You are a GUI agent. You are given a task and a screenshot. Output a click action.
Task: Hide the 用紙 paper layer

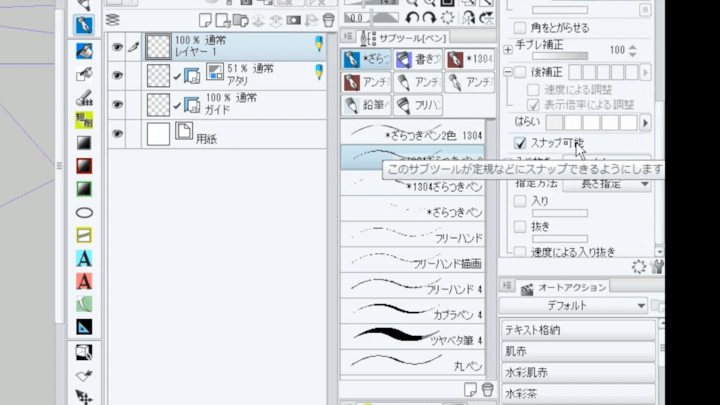tap(118, 134)
